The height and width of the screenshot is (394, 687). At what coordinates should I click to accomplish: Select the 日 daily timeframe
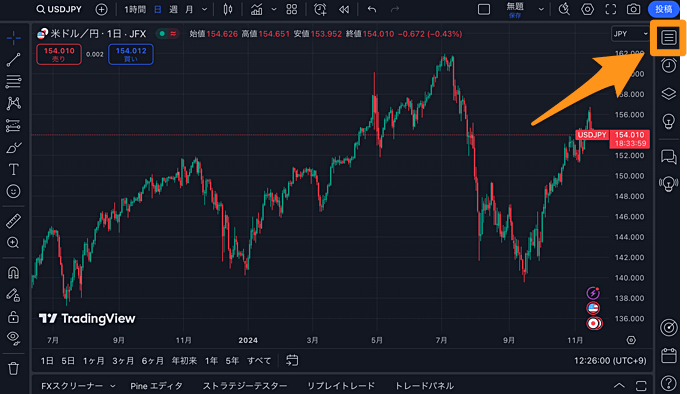(x=158, y=9)
